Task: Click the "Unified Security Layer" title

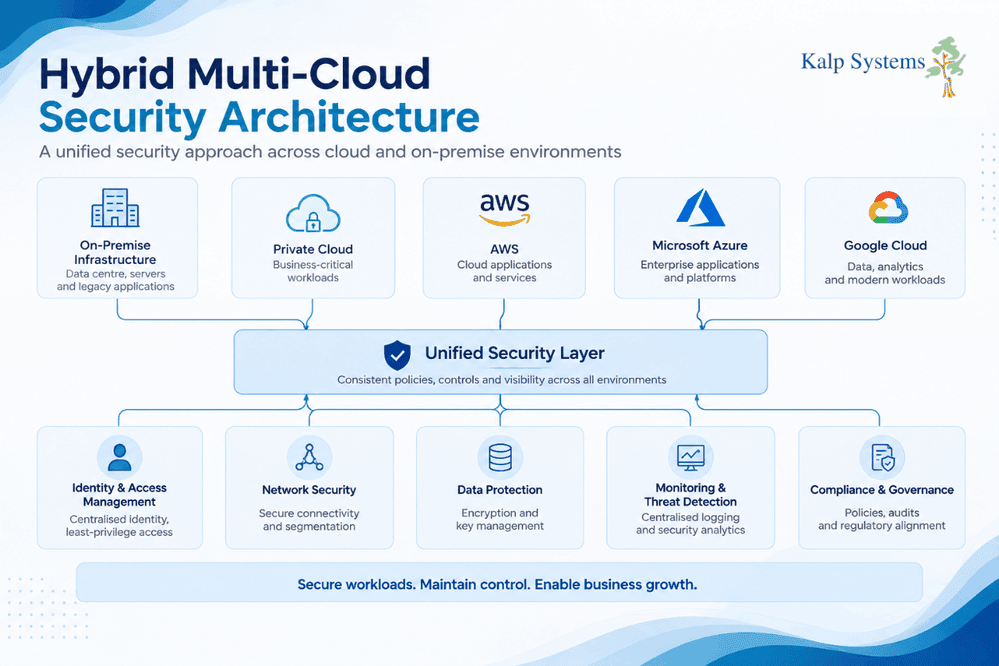Action: click(515, 353)
